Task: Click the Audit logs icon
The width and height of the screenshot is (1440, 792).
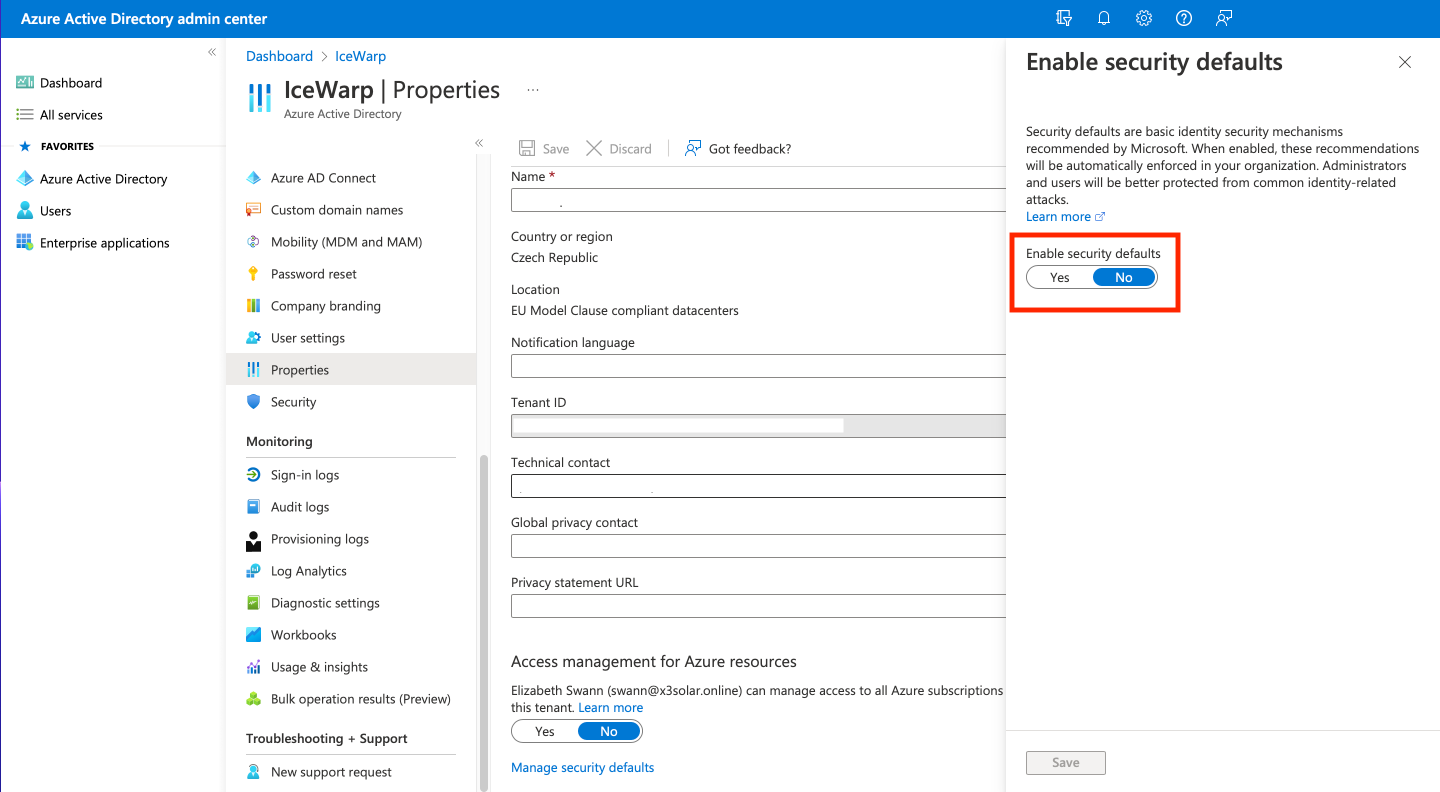Action: [x=254, y=507]
